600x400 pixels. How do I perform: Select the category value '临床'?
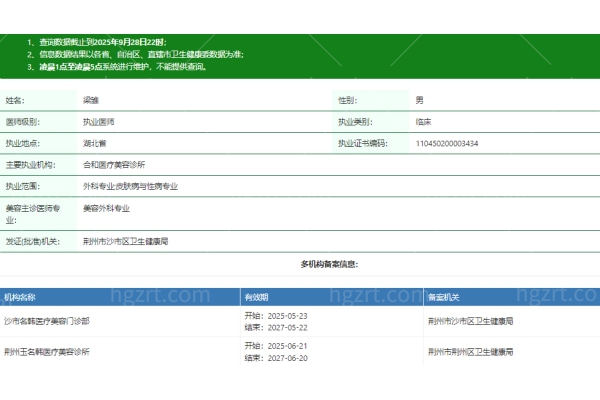pos(423,122)
